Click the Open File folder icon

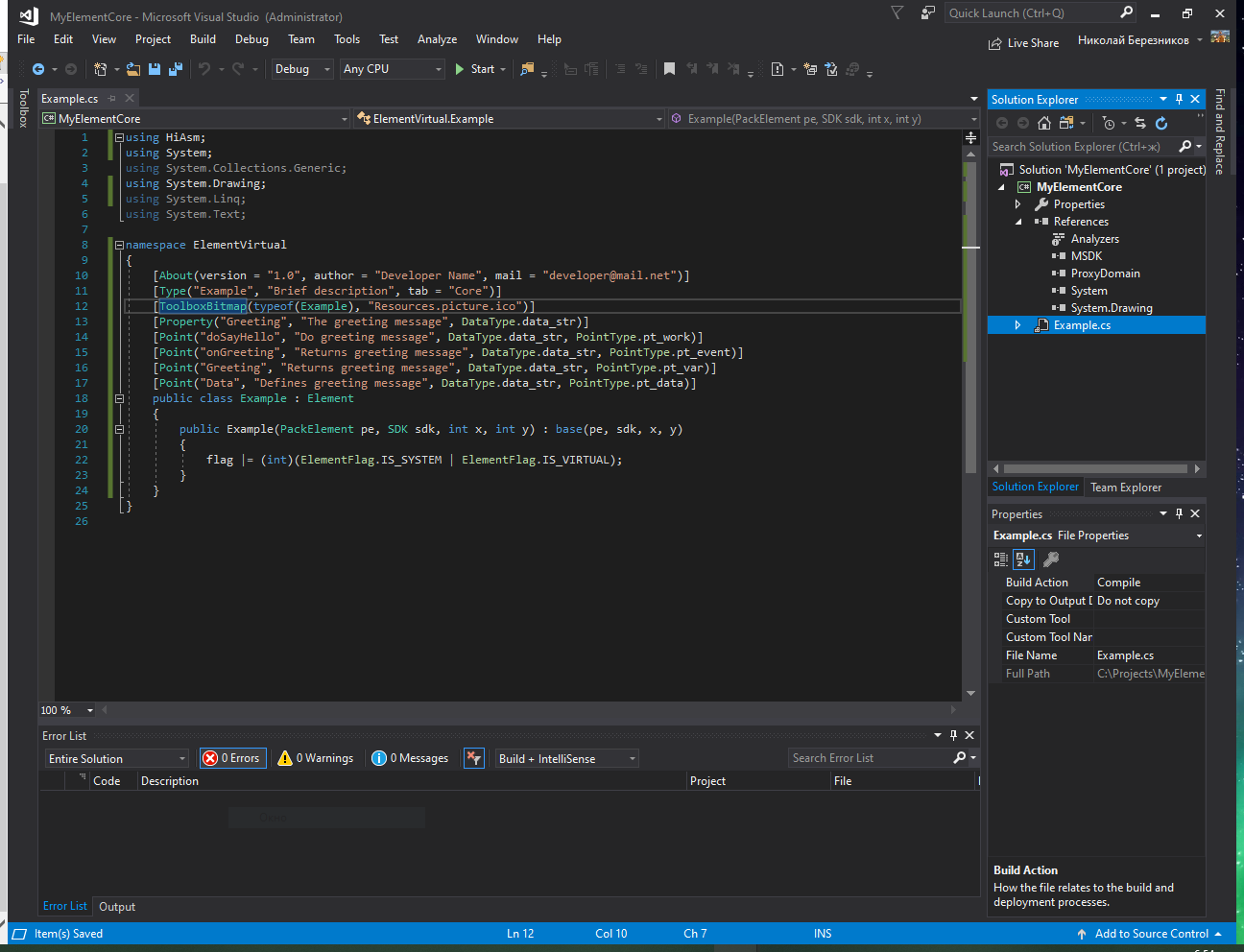pos(133,69)
